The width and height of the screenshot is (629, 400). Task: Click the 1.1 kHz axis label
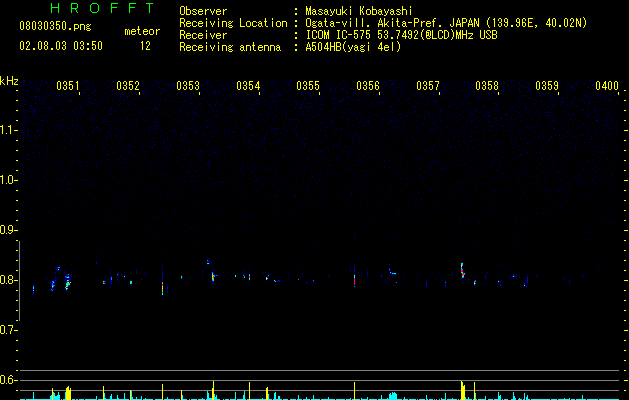tap(8, 130)
